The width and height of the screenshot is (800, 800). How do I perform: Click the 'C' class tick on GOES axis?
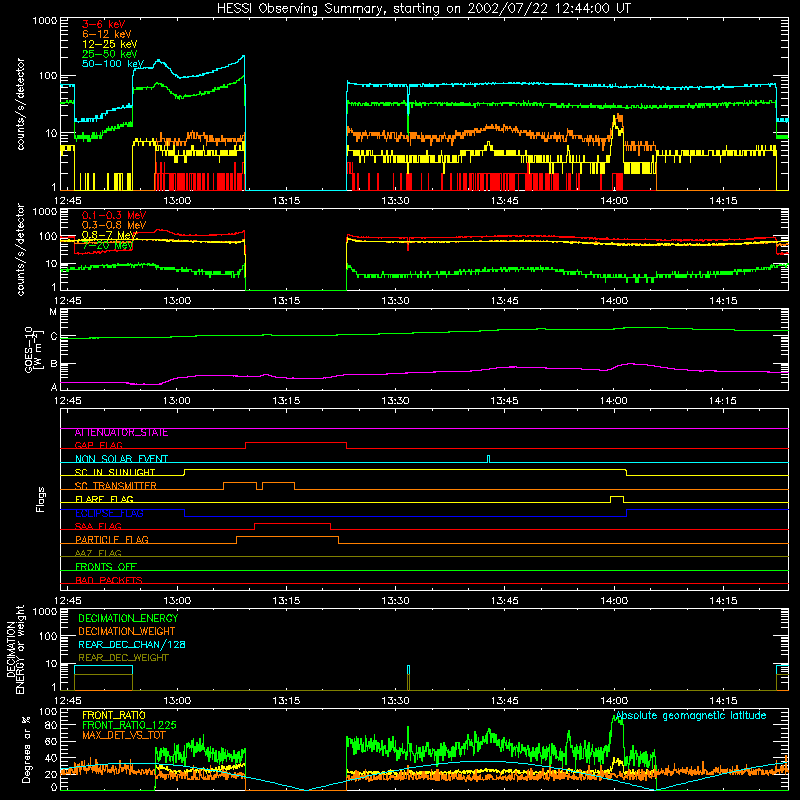pos(54,336)
